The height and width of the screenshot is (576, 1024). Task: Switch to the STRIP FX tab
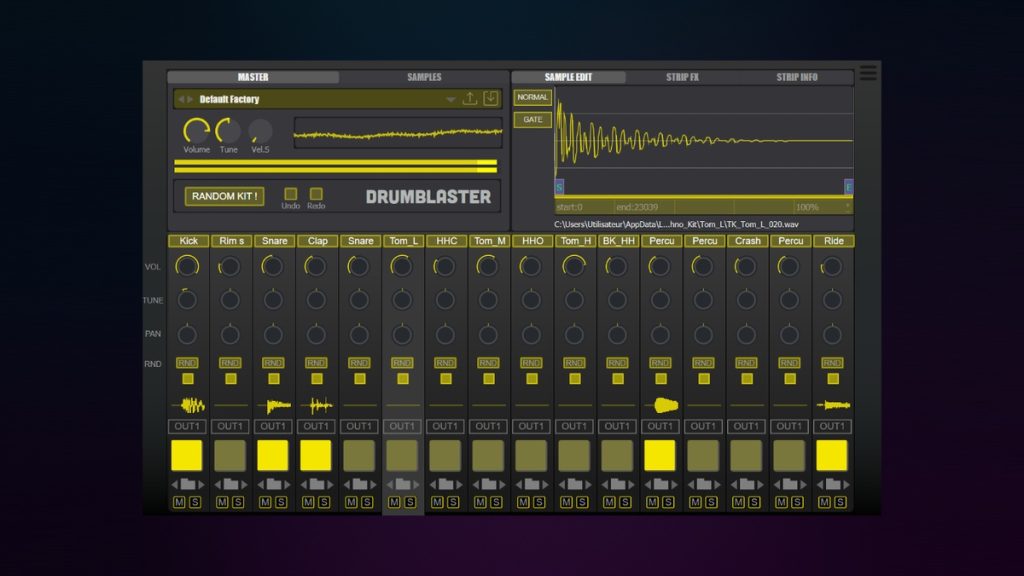click(x=682, y=77)
